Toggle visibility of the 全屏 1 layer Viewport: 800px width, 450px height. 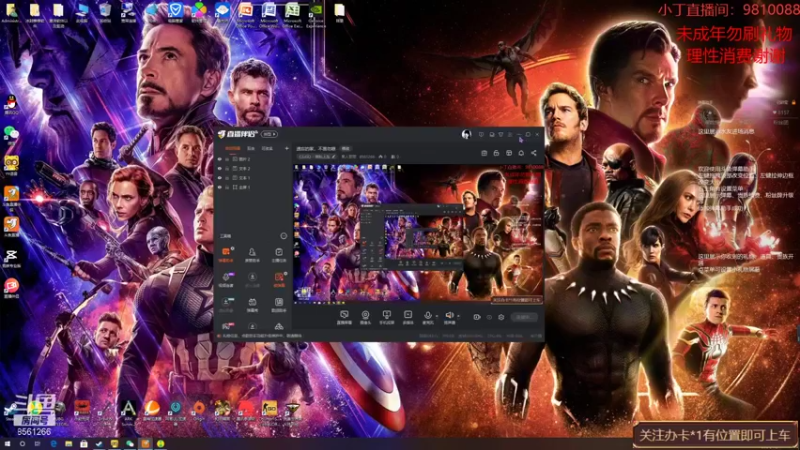pyautogui.click(x=220, y=187)
